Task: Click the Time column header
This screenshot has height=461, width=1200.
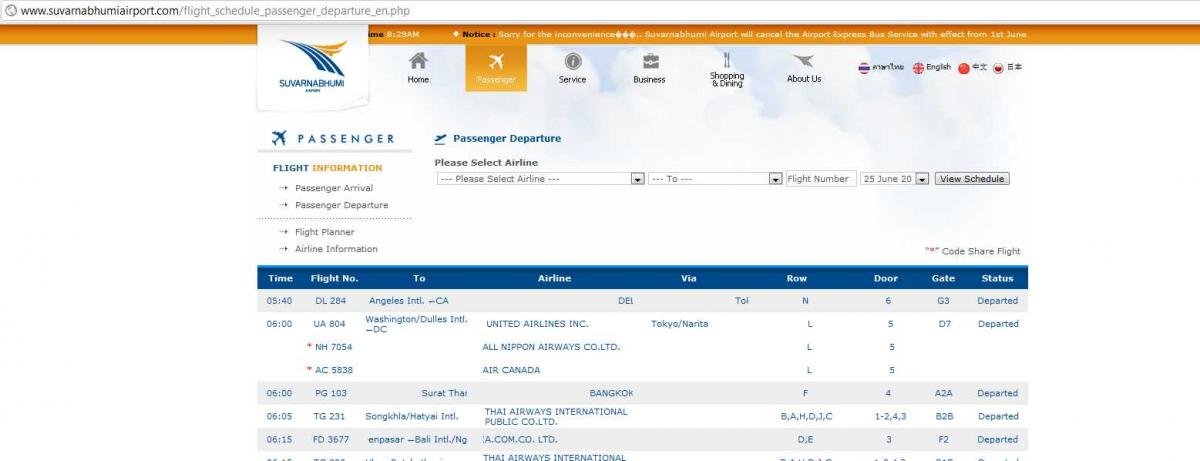Action: pos(281,278)
